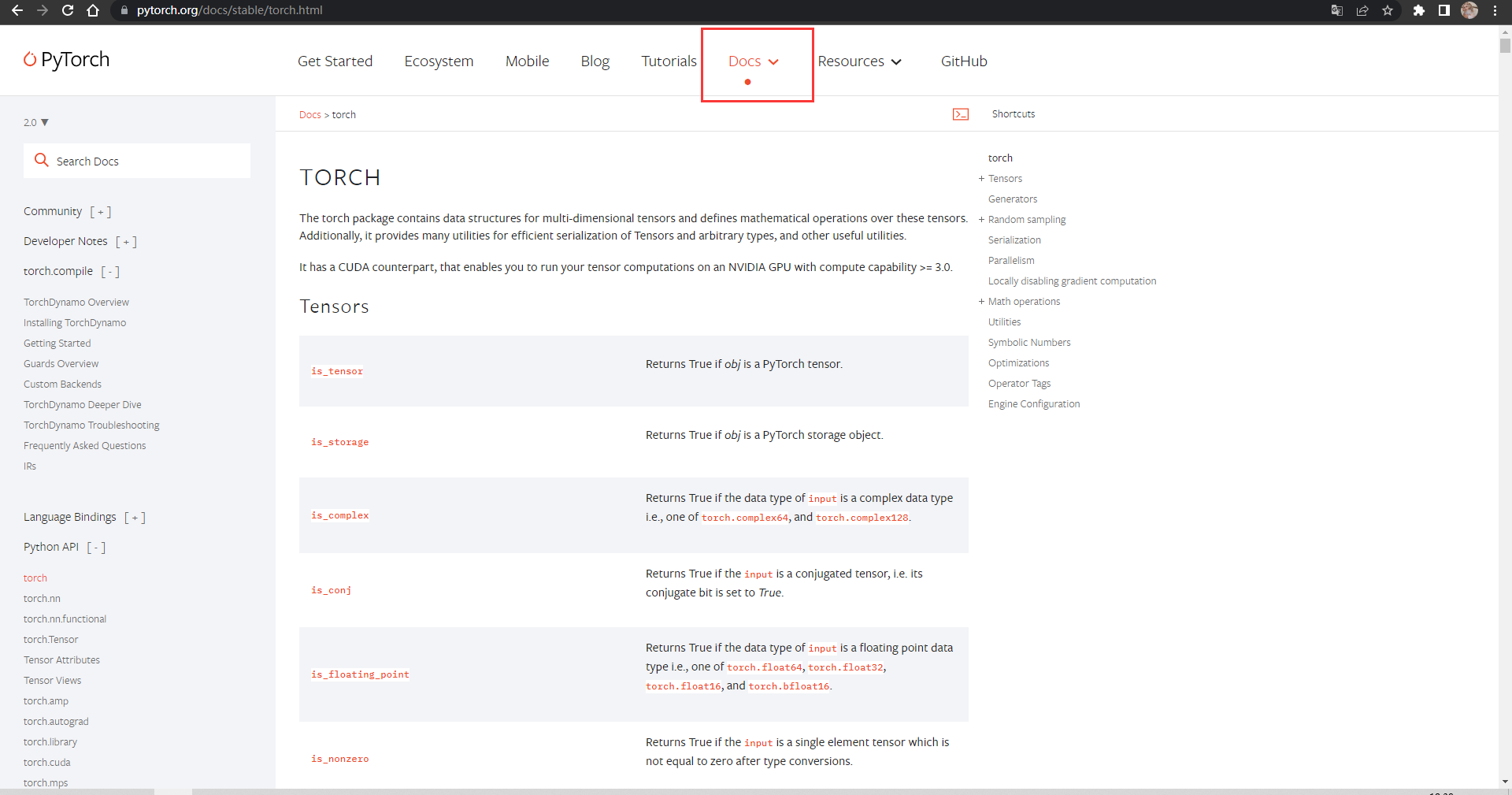Image resolution: width=1512 pixels, height=795 pixels.
Task: Go back using browser back arrow
Action: coord(17,10)
